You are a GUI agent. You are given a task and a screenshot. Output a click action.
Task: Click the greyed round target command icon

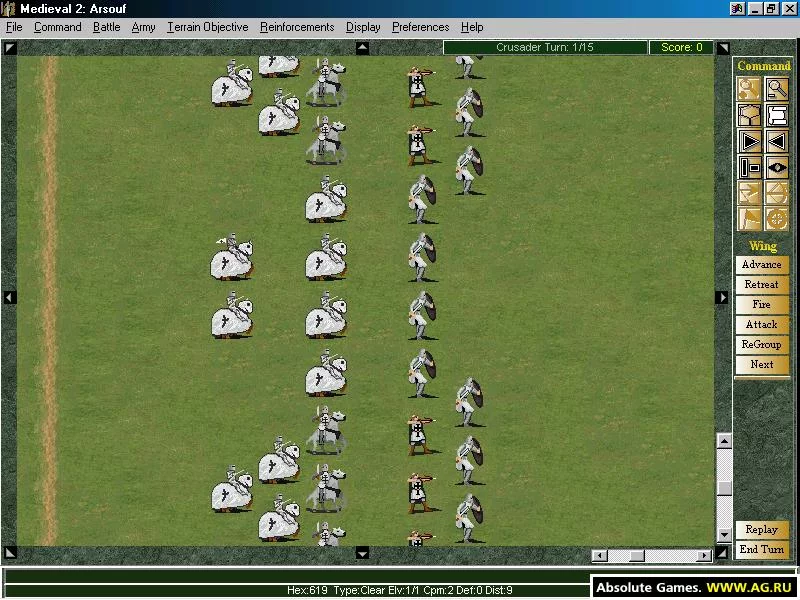pyautogui.click(x=777, y=219)
